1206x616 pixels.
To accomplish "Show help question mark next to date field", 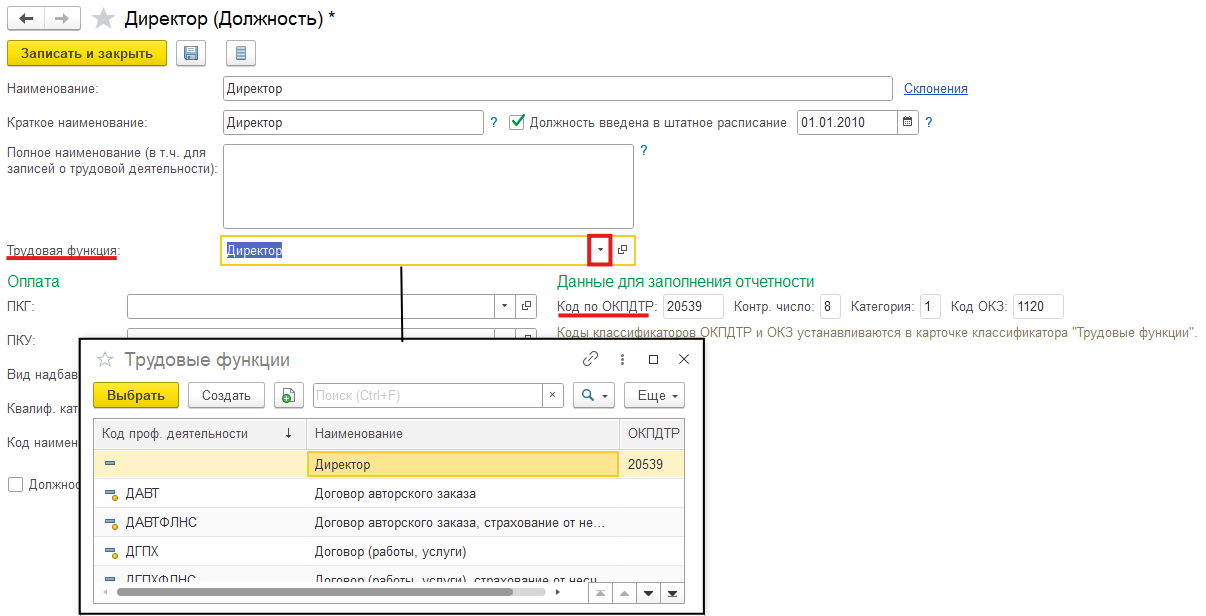I will [x=929, y=122].
